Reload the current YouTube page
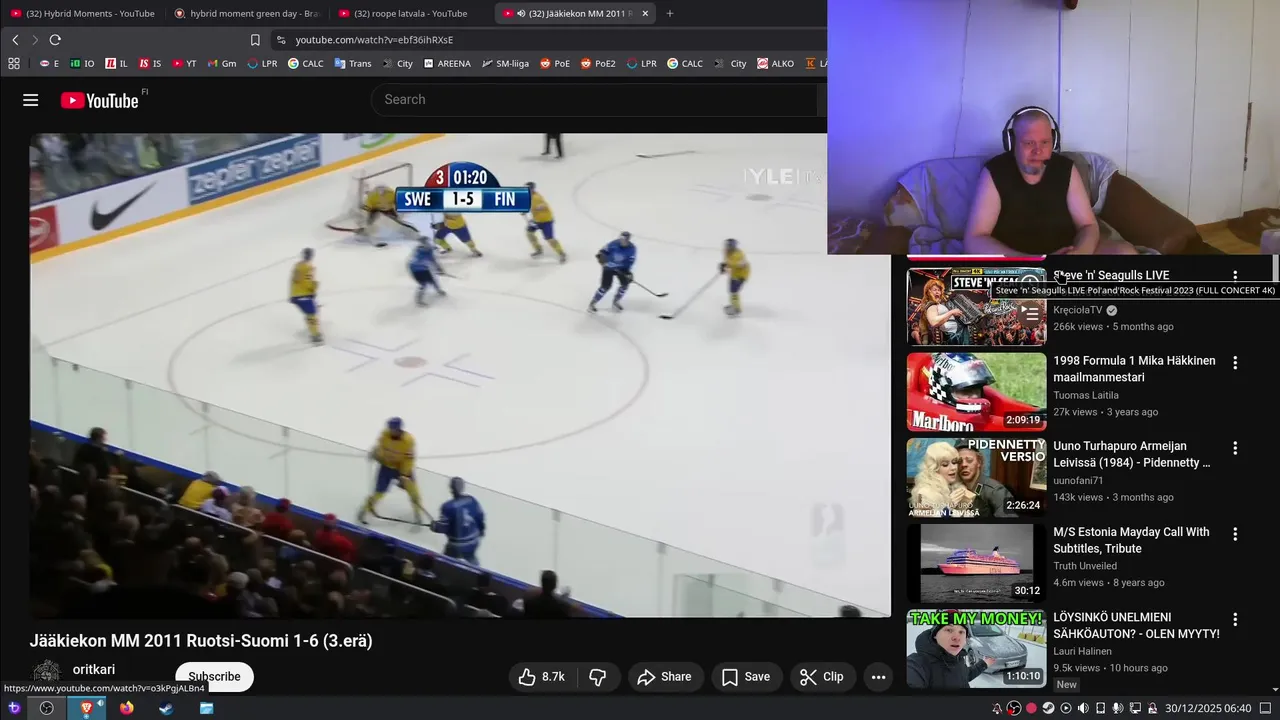Screen dimensions: 1280x720 (55, 40)
